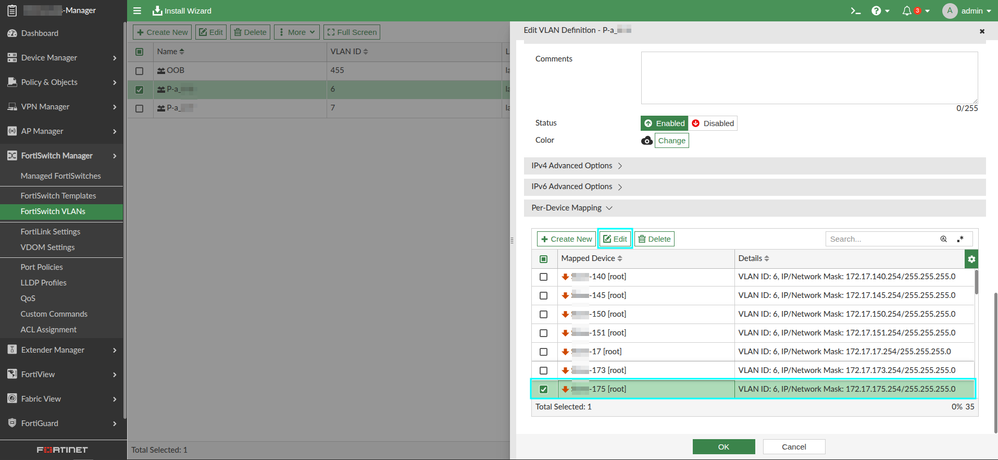
Task: Open Port Policies menu item
Action: [41, 267]
